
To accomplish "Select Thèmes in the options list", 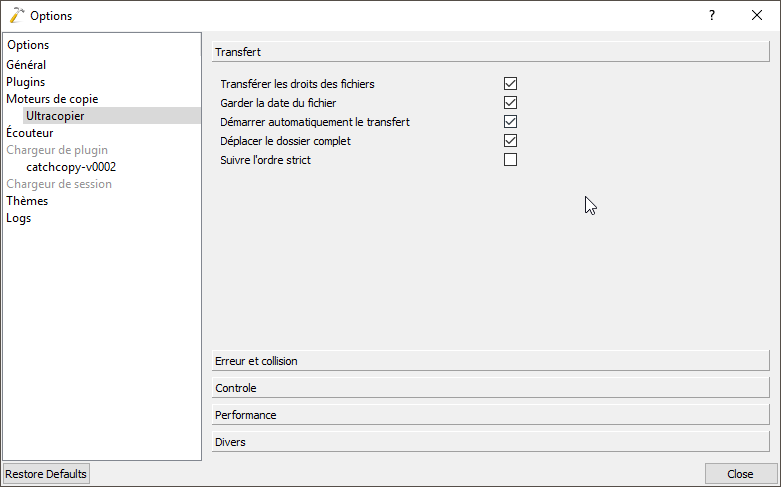I will coord(27,201).
